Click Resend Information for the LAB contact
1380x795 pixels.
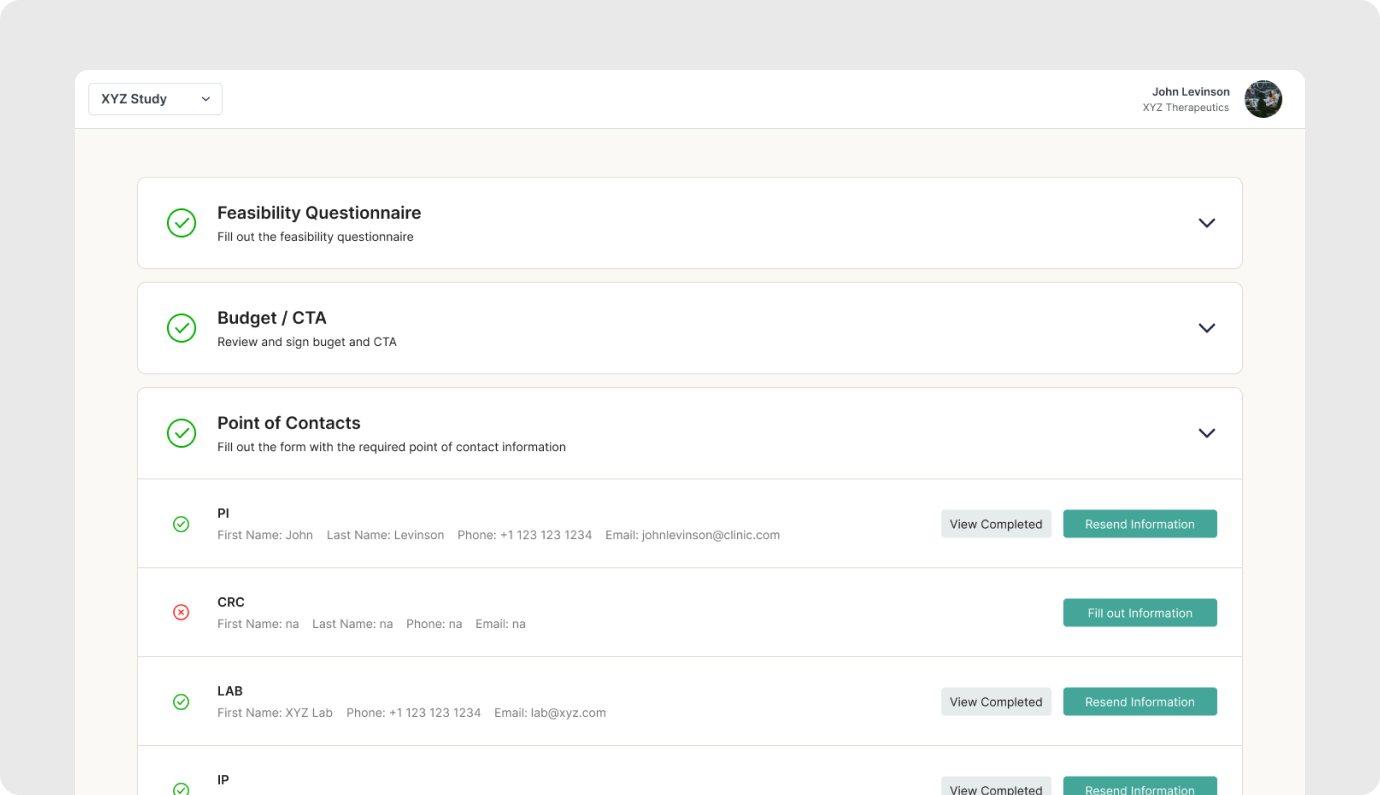point(1139,702)
